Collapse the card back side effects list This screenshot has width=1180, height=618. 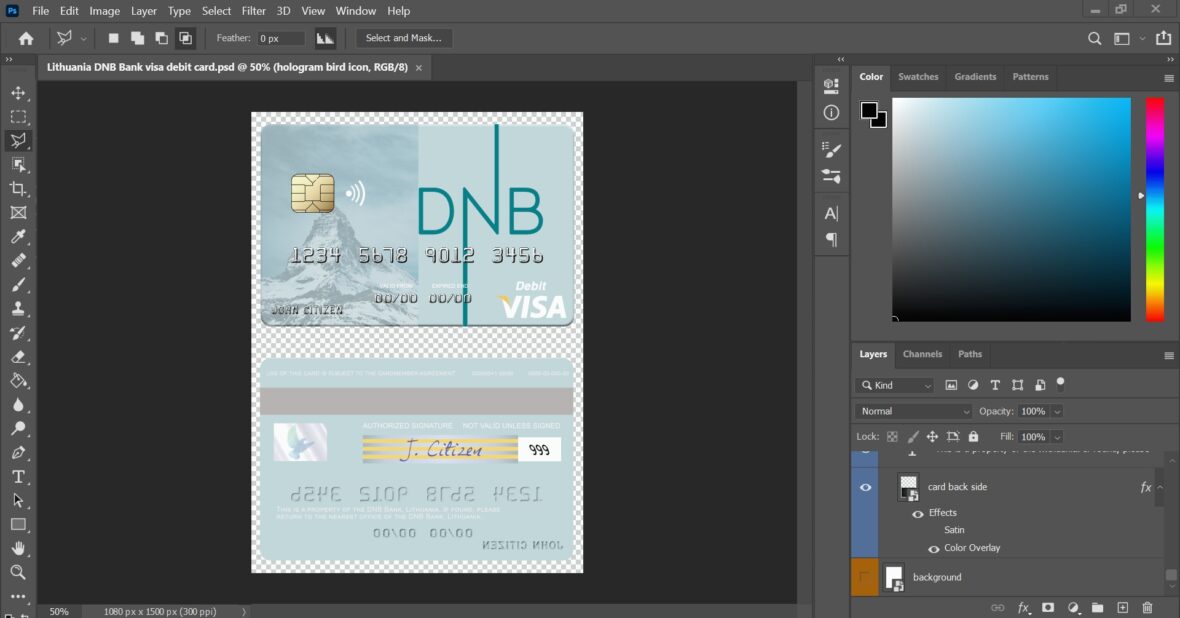1158,487
